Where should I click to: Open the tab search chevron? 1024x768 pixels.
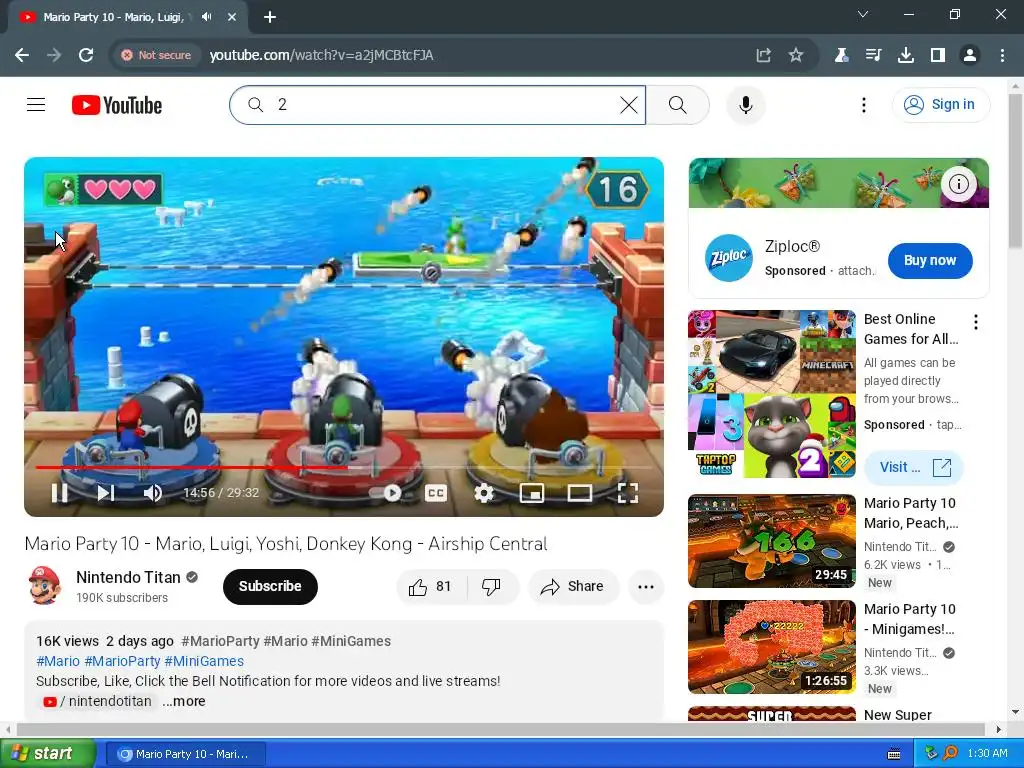[862, 14]
